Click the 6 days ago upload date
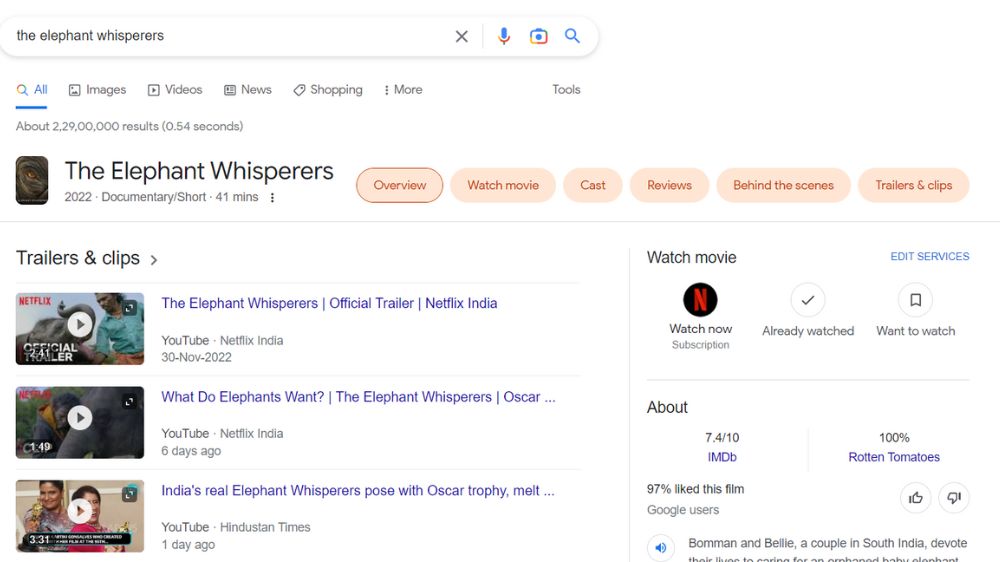This screenshot has width=1000, height=562. click(x=191, y=451)
